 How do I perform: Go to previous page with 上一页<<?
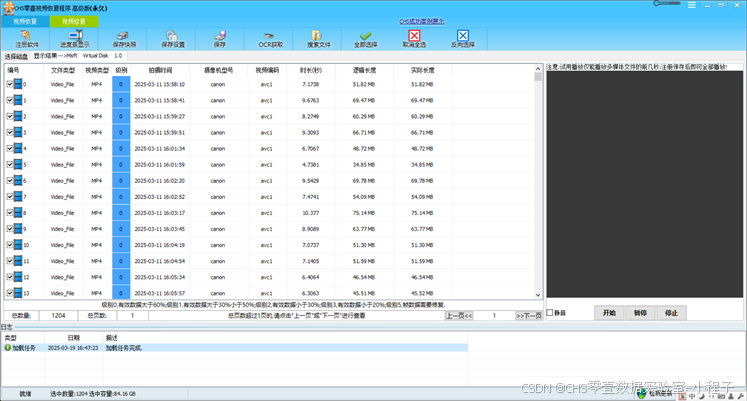(459, 316)
